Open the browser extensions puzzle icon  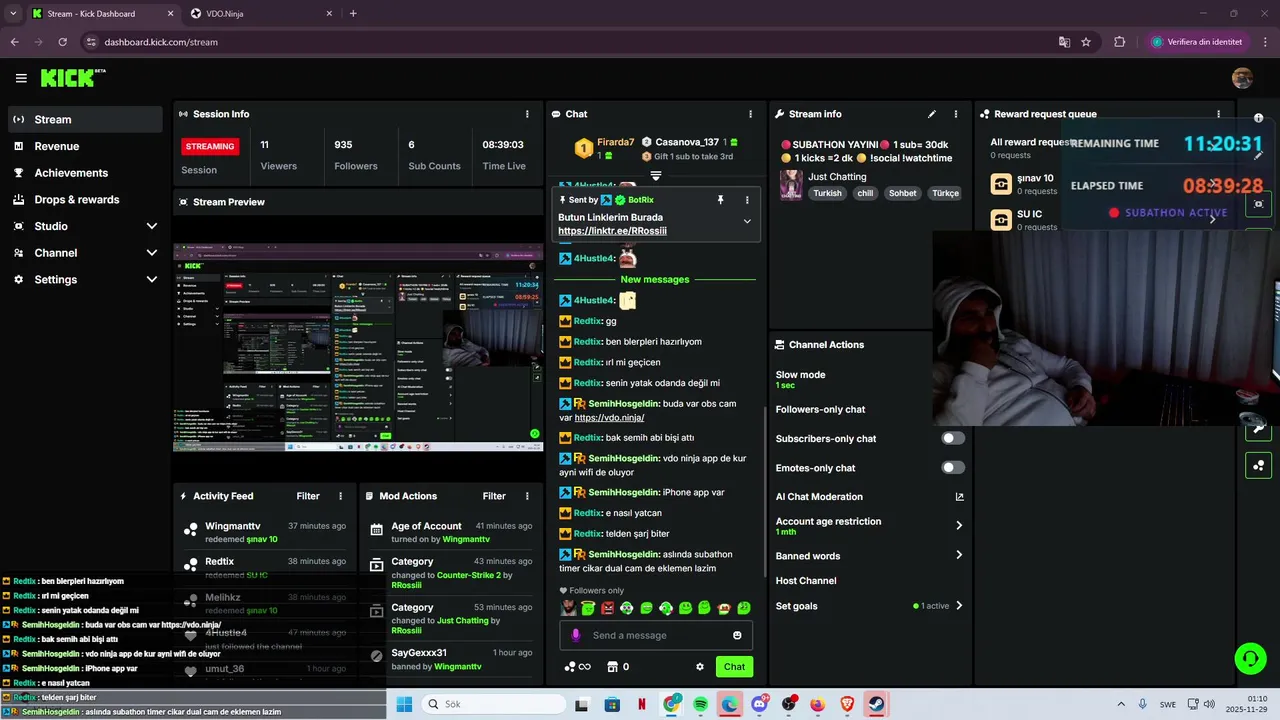(x=1119, y=42)
